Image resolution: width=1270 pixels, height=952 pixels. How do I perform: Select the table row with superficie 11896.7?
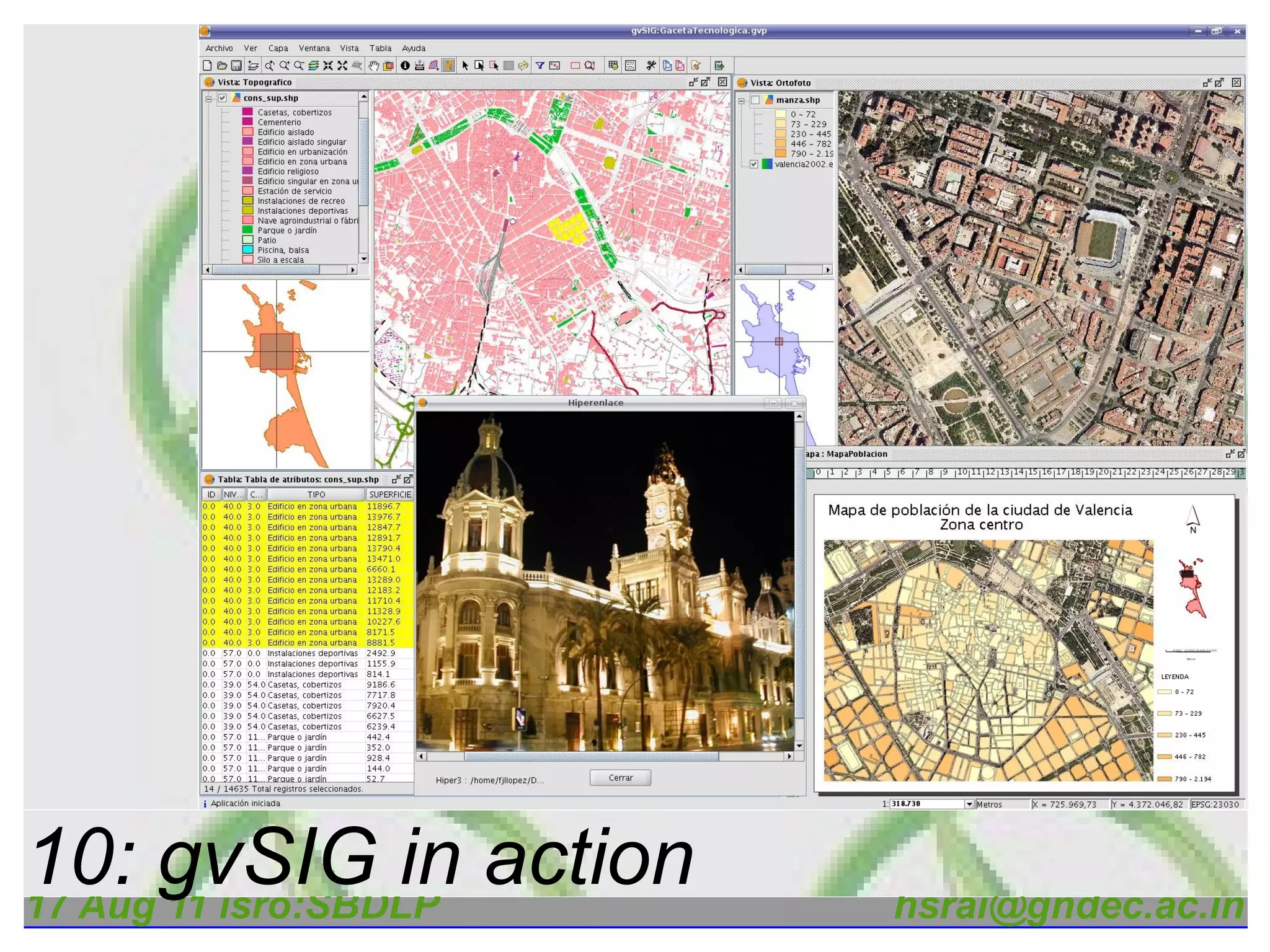click(308, 506)
